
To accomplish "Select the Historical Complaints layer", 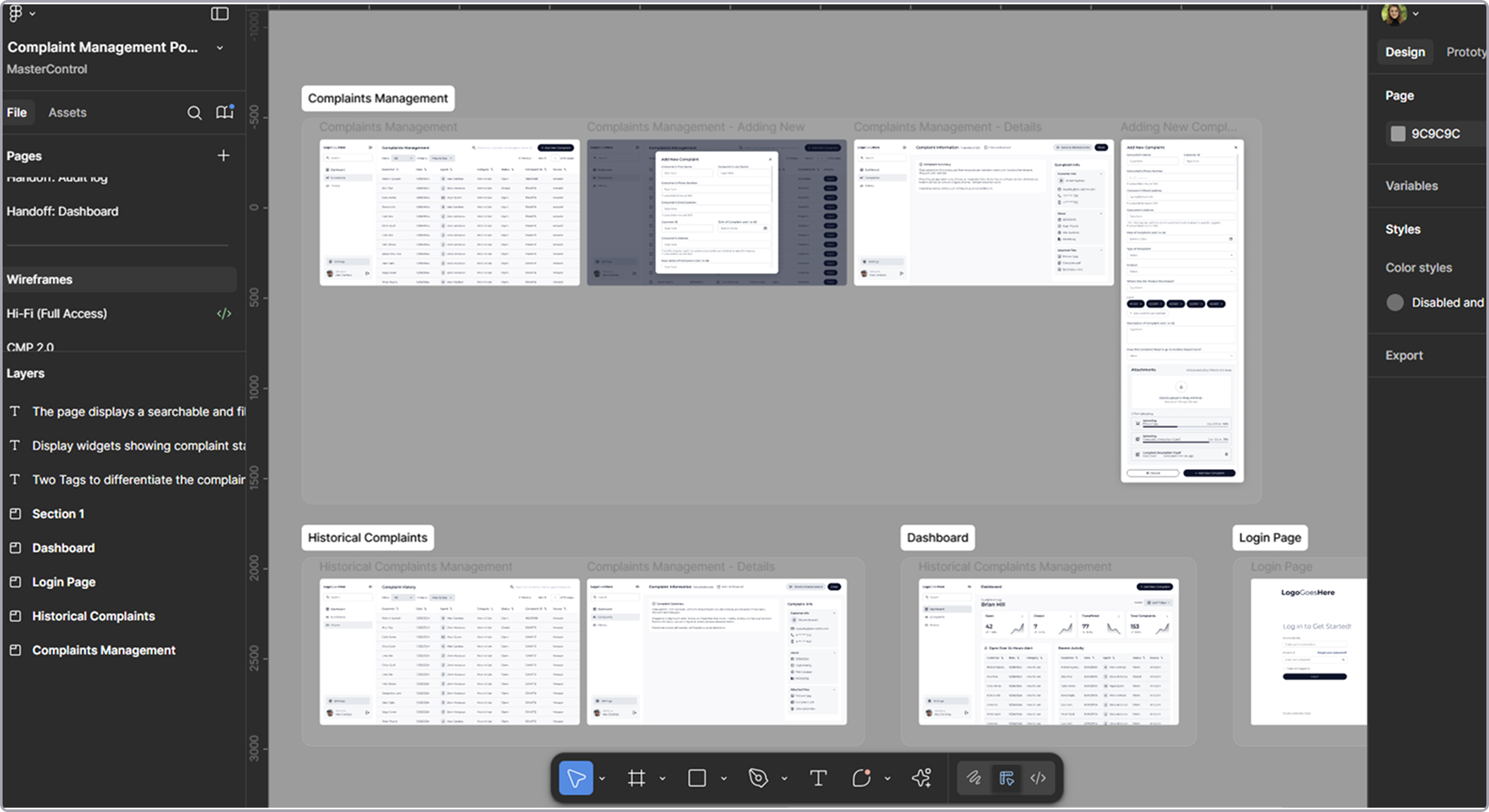I will 94,616.
